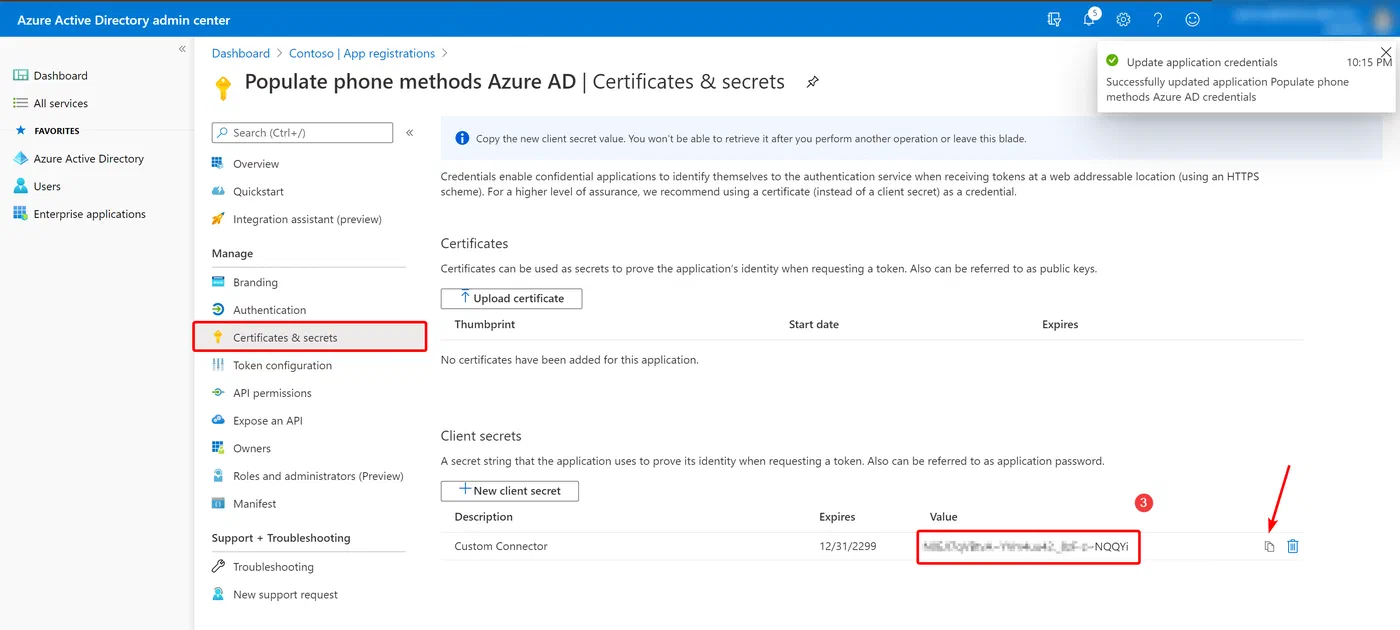Open Roles and administrators (Preview)
The width and height of the screenshot is (1400, 630).
[318, 476]
